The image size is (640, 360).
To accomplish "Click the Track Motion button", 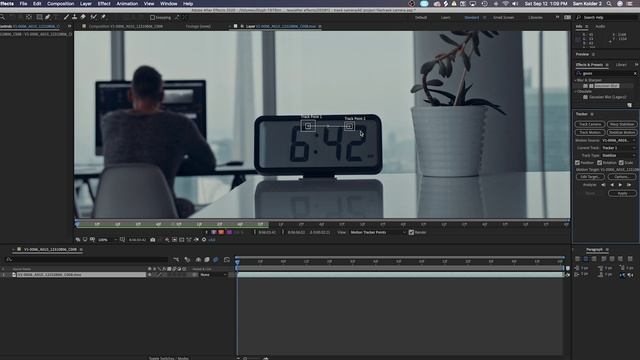I will 590,132.
